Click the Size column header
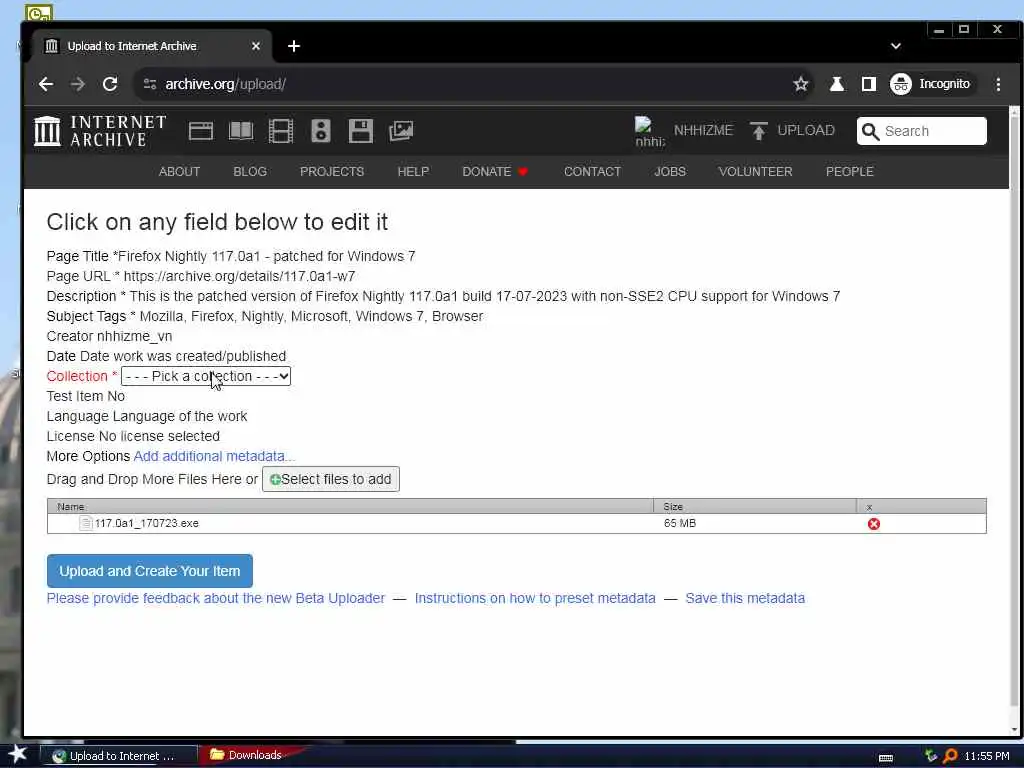 (x=755, y=507)
